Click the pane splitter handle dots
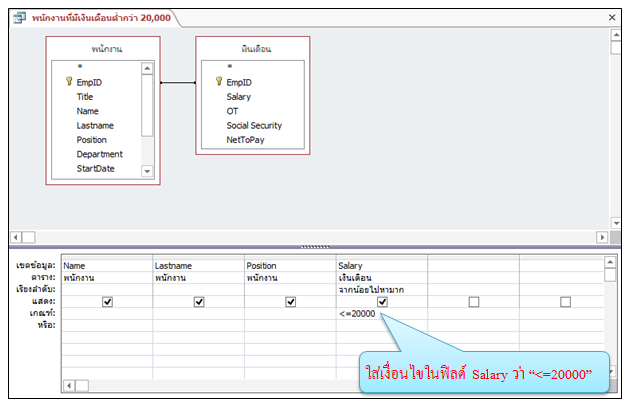This screenshot has height=403, width=628. (315, 247)
